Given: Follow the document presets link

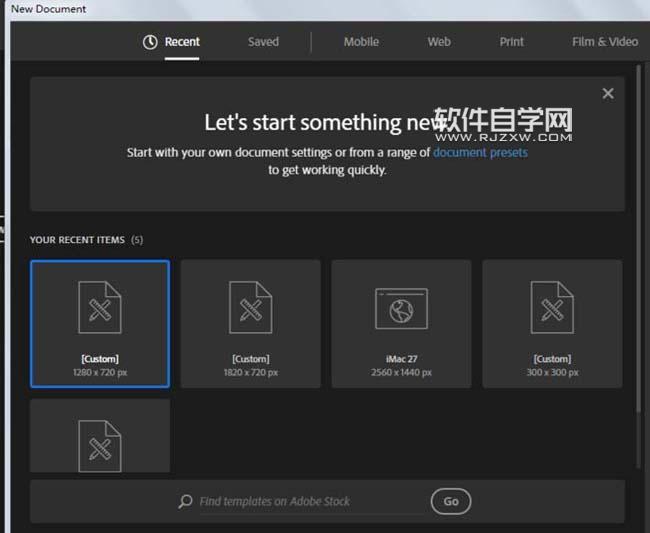Looking at the screenshot, I should 480,153.
